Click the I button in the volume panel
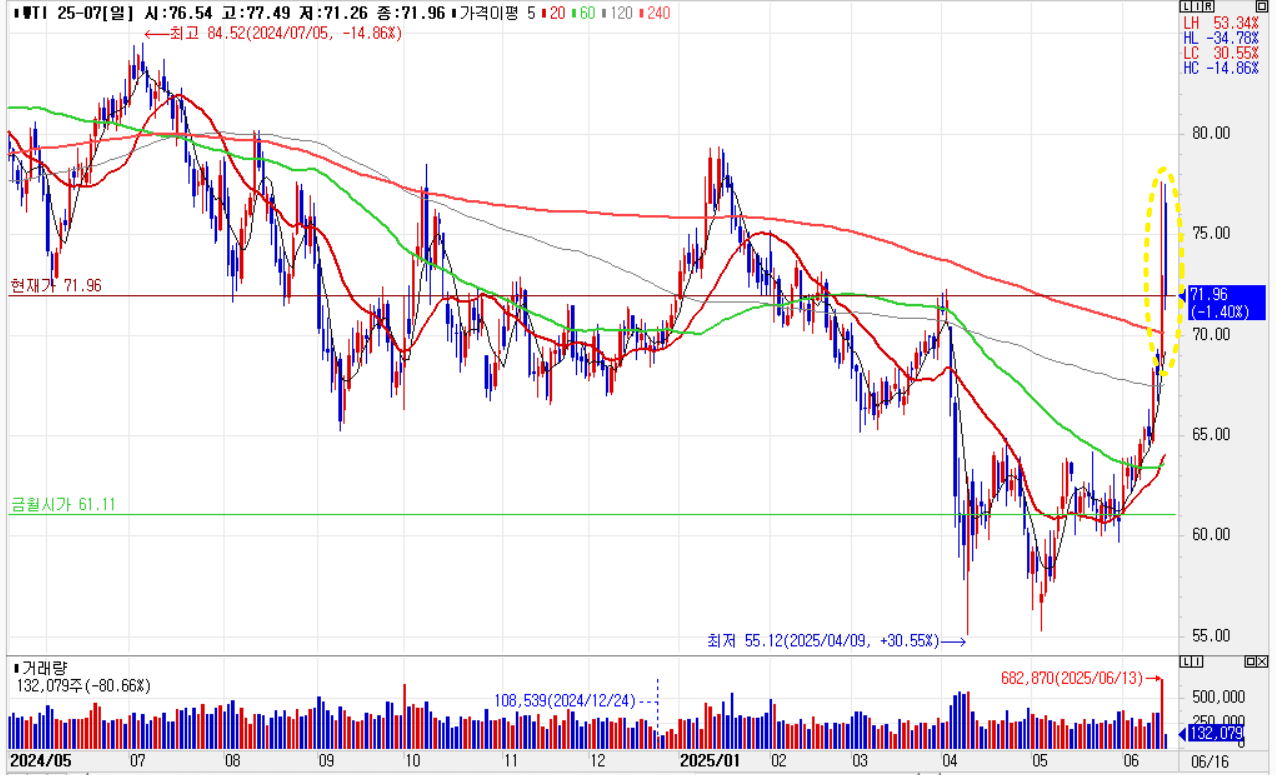 pyautogui.click(x=1196, y=662)
